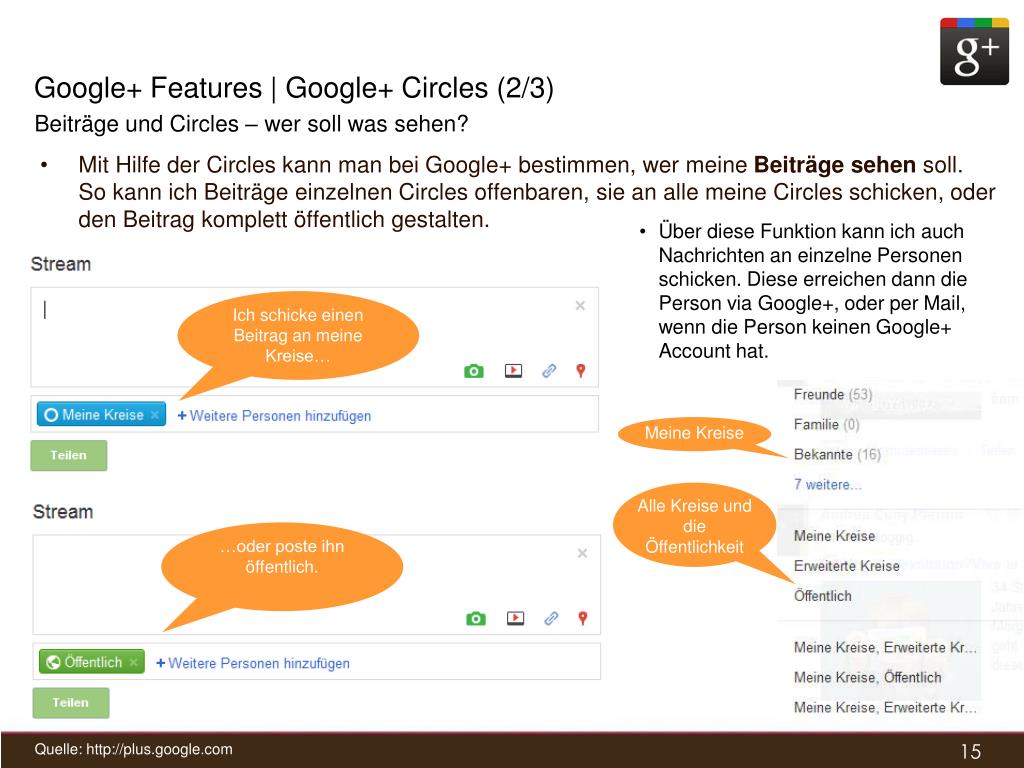The width and height of the screenshot is (1024, 768).
Task: Click the Meine Kreise blue chip
Action: (101, 415)
